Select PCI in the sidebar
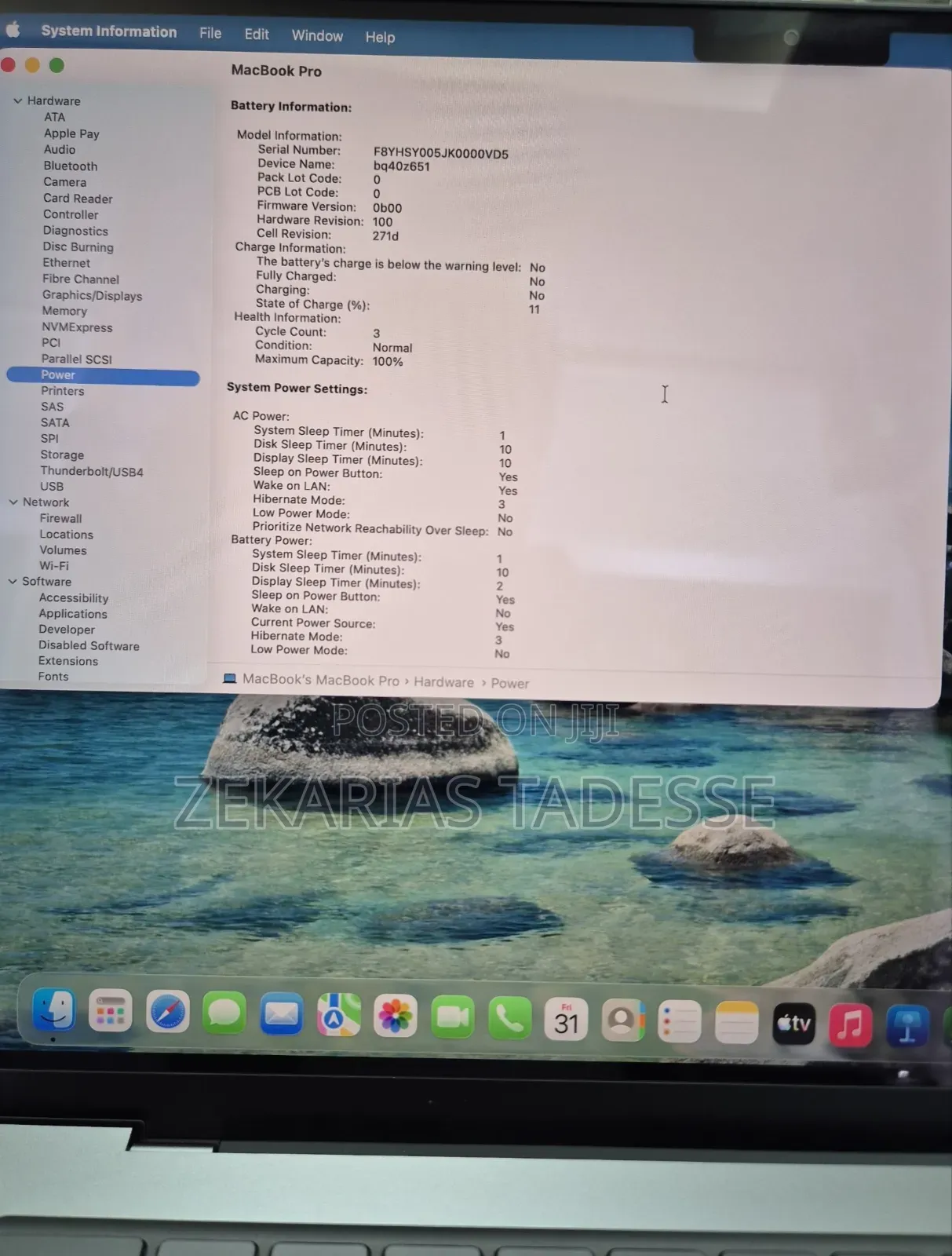 (x=51, y=342)
